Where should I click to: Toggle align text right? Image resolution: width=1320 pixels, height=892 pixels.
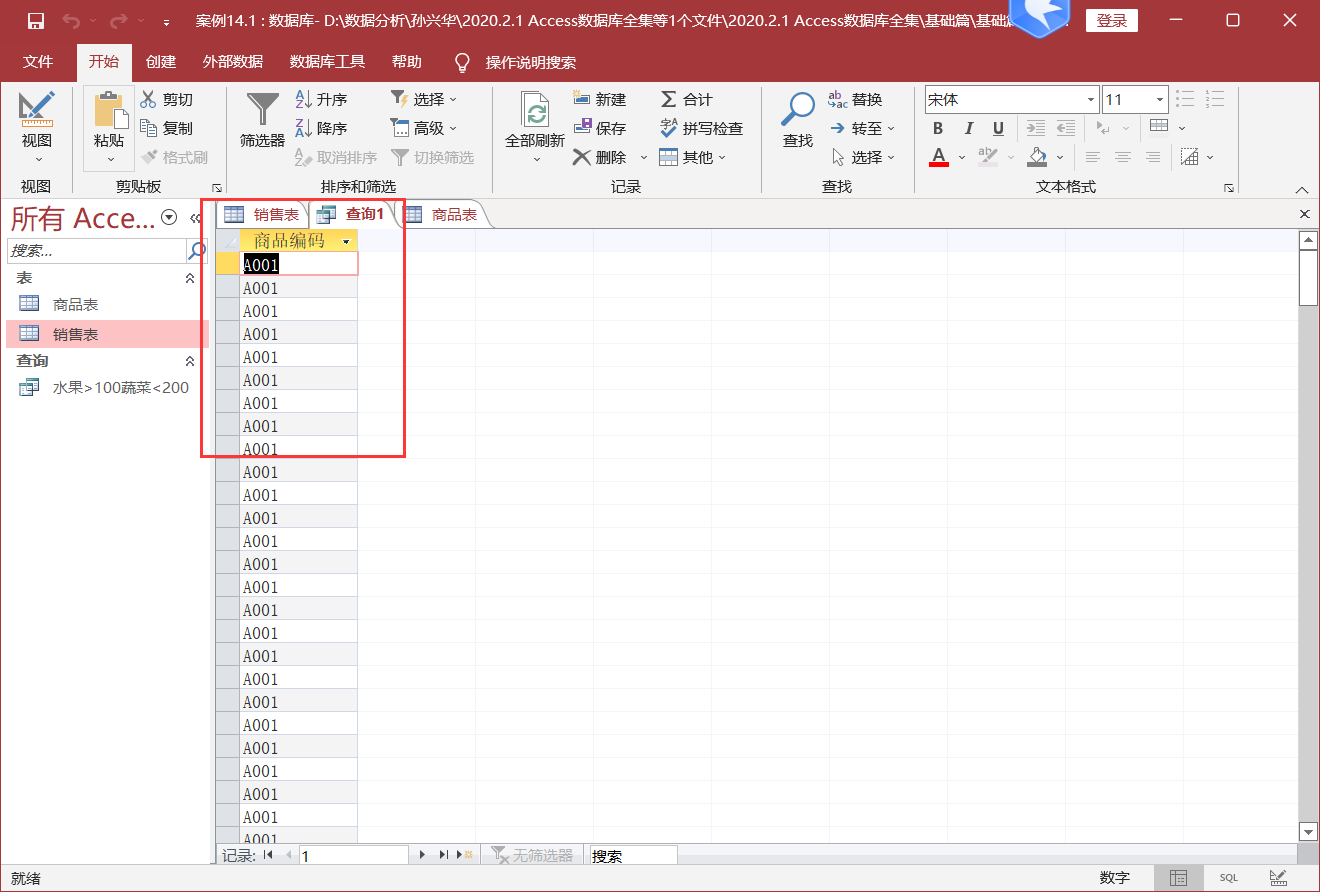click(x=1153, y=157)
